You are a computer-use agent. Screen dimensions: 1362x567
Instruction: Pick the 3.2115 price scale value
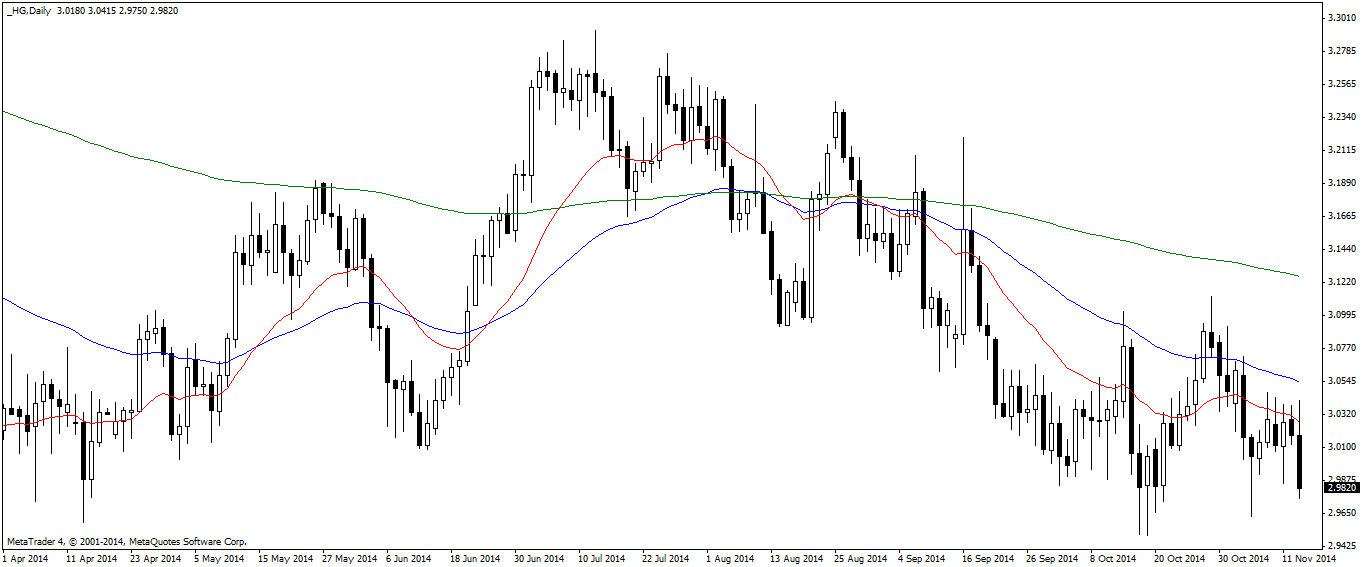pos(1341,150)
